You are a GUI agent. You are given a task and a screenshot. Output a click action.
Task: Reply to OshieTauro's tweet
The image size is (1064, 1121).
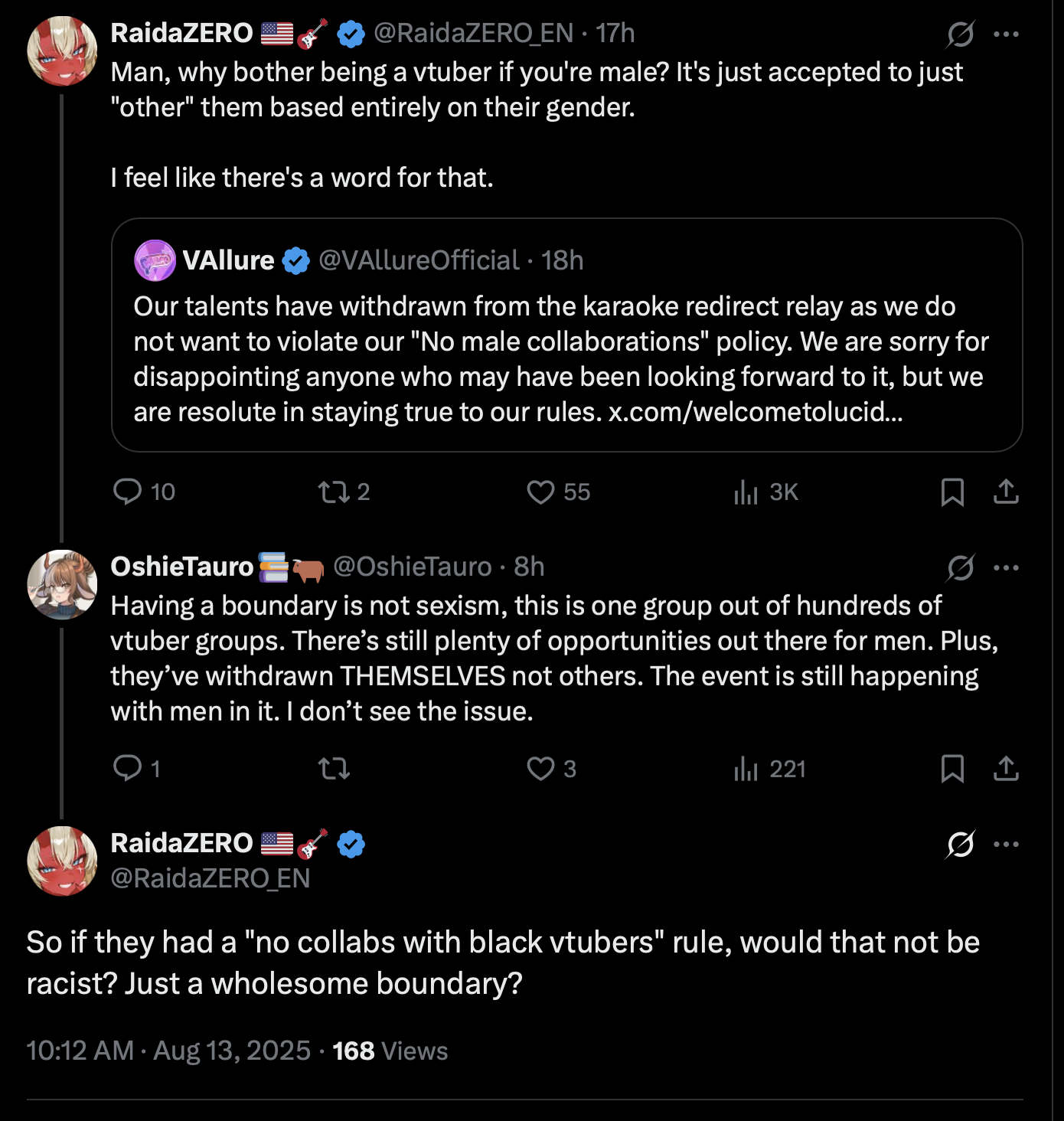pyautogui.click(x=127, y=768)
